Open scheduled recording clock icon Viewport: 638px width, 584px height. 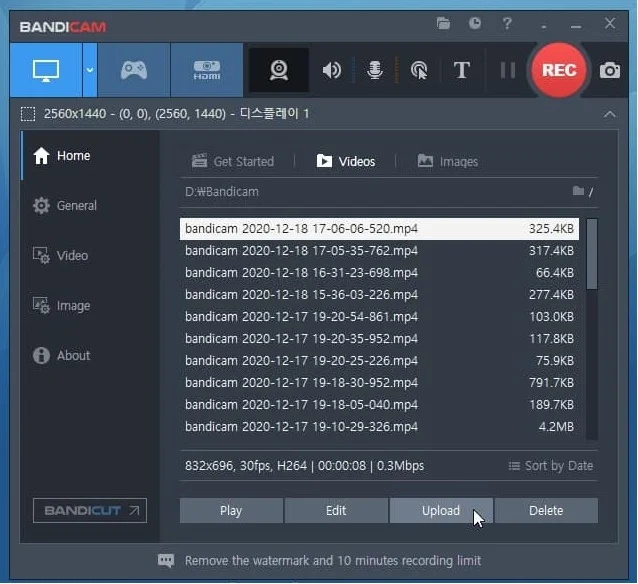pyautogui.click(x=475, y=23)
